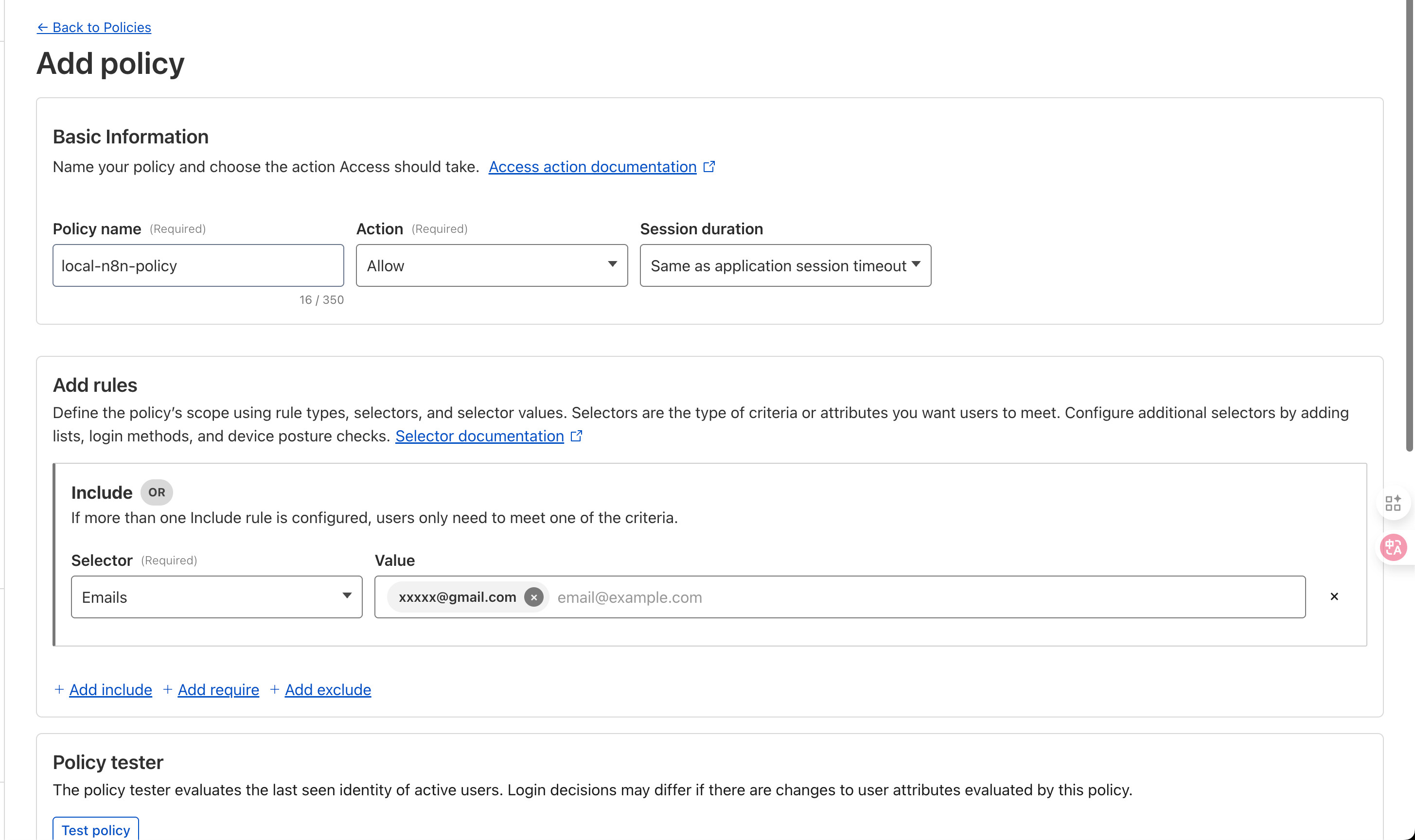The height and width of the screenshot is (840, 1415).
Task: Click the grid sparkle floating icon
Action: tap(1393, 503)
